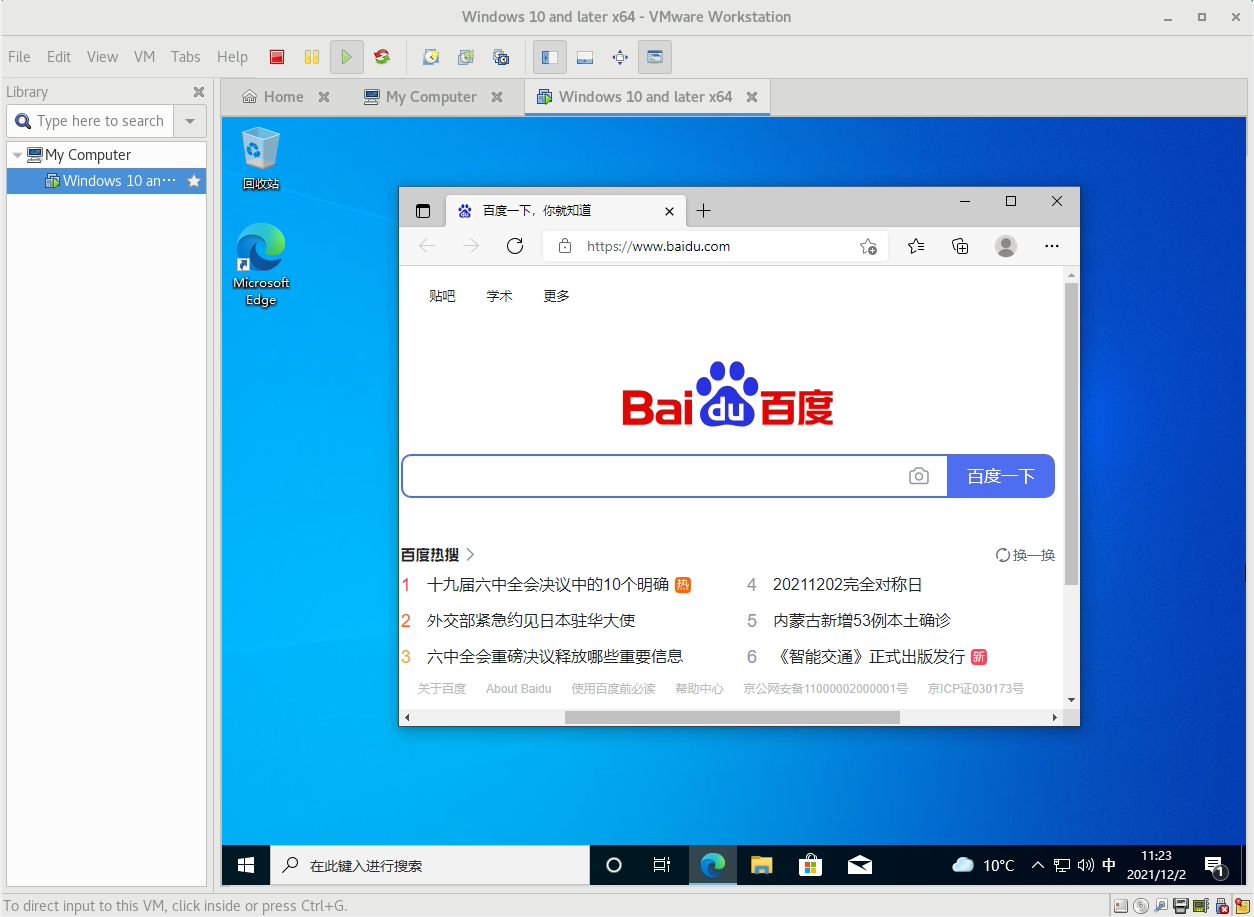This screenshot has height=917, width=1254.
Task: Click the Recycle Bin desktop icon
Action: point(261,158)
